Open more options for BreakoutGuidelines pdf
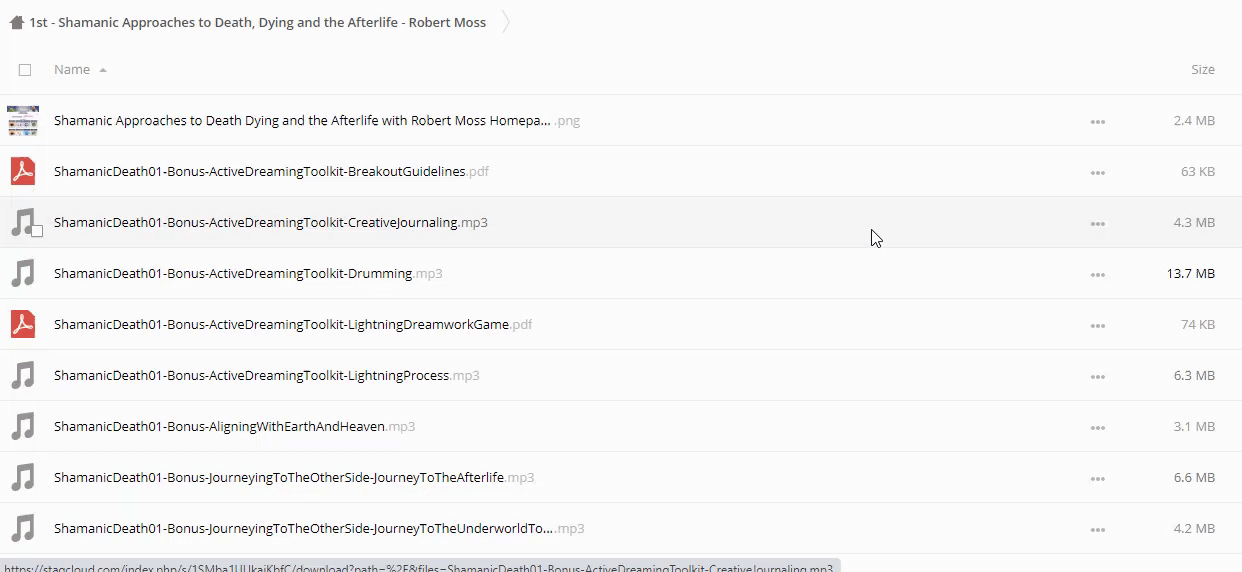 point(1097,173)
